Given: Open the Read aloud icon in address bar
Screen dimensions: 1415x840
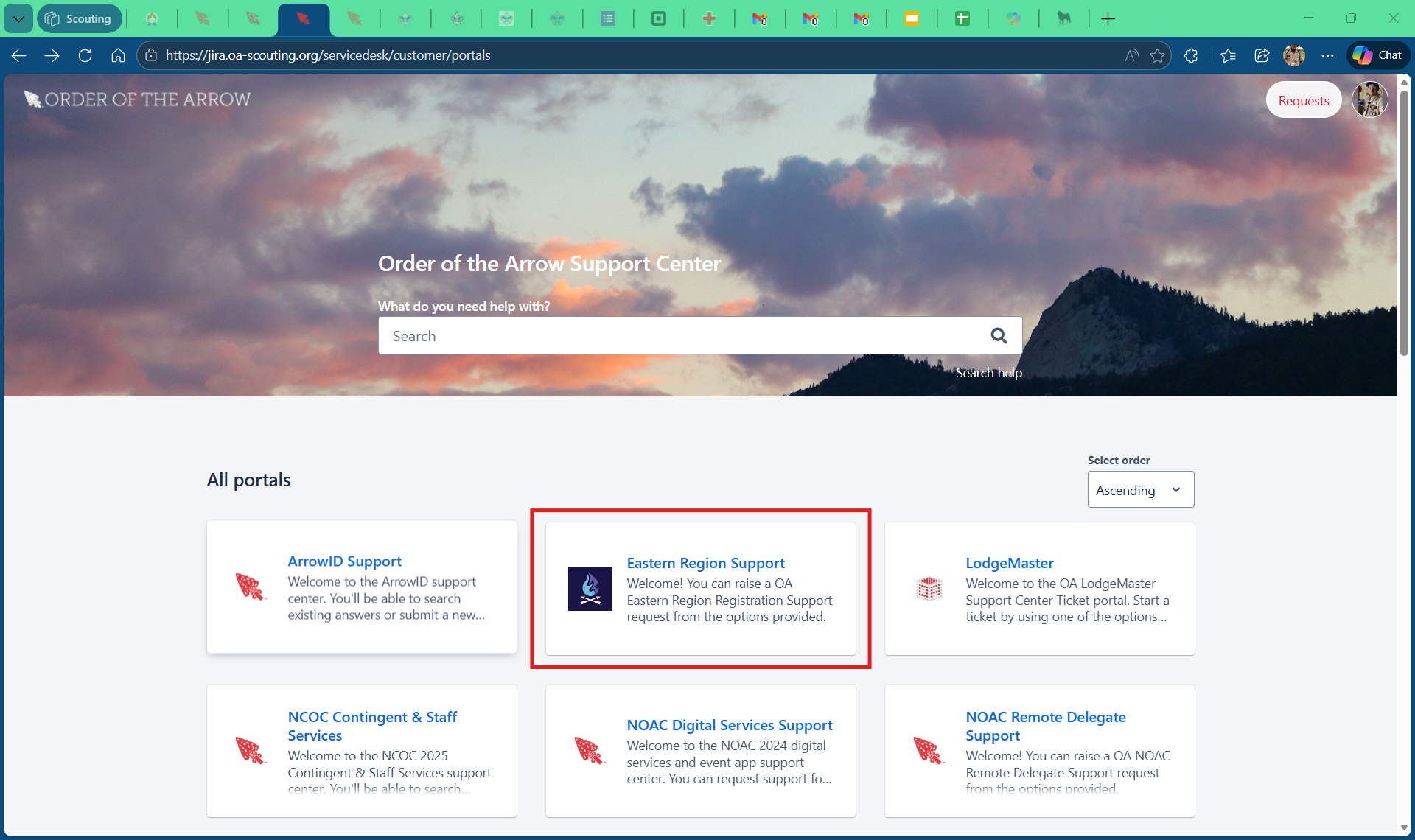Looking at the screenshot, I should (x=1131, y=55).
